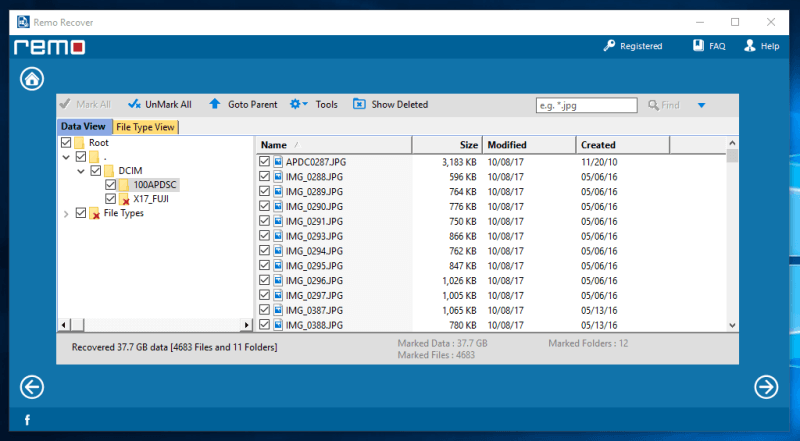Sort by the Created column header
This screenshot has width=800, height=441.
coord(622,145)
